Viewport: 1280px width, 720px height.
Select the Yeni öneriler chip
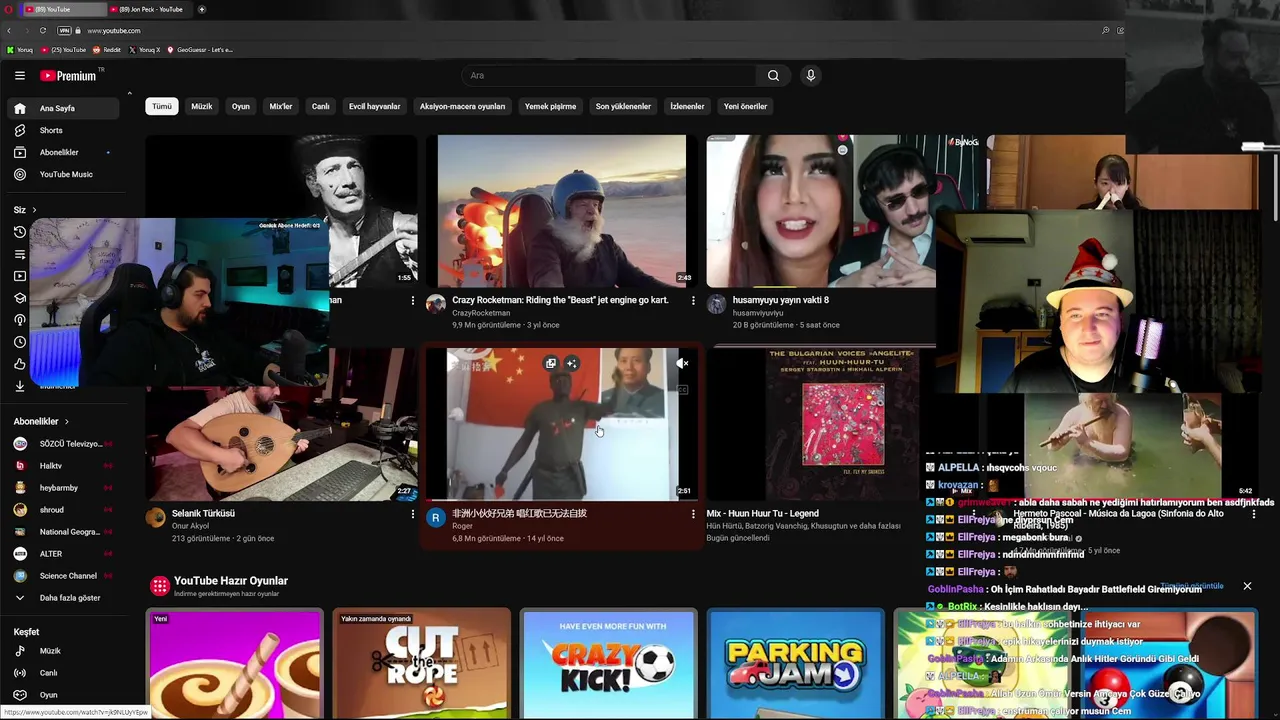click(x=745, y=106)
